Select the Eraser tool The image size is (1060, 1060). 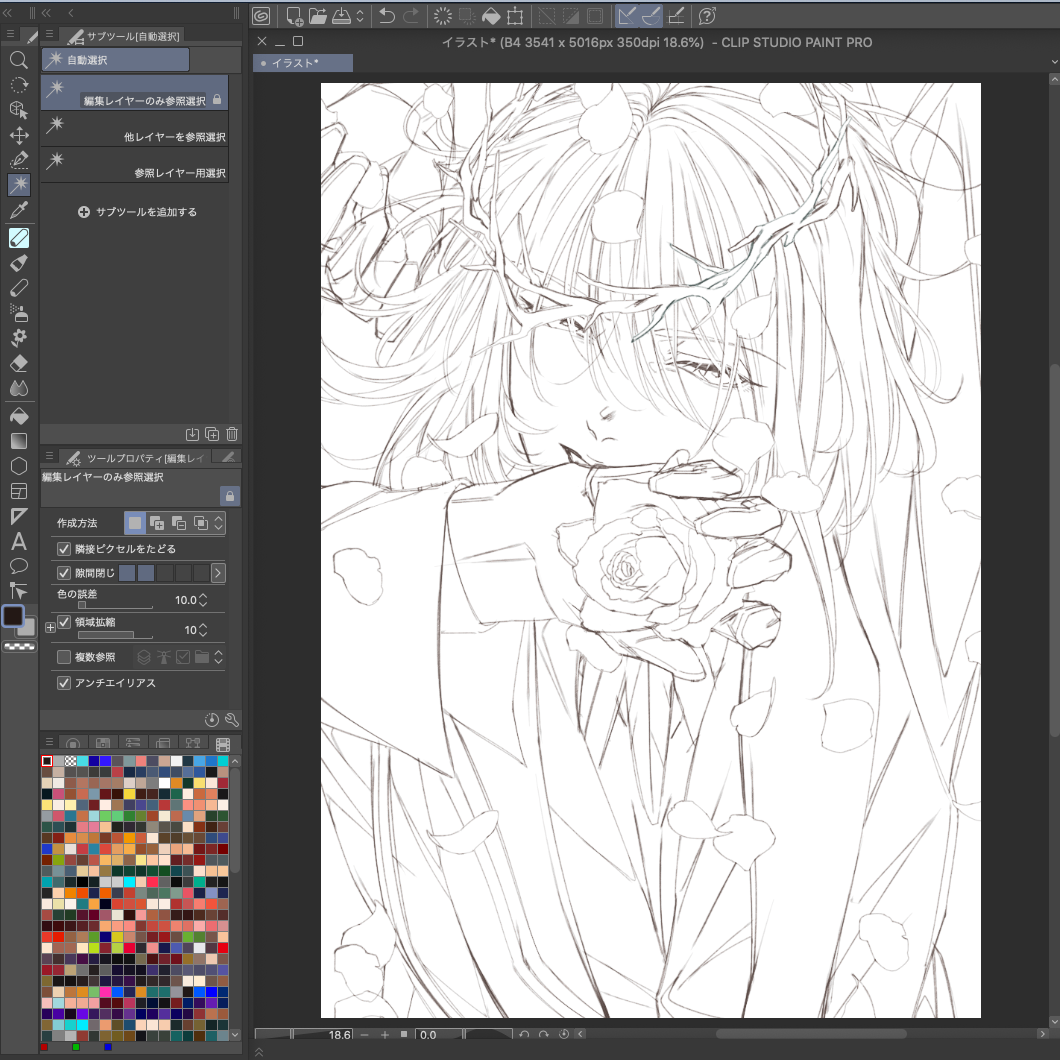click(18, 363)
